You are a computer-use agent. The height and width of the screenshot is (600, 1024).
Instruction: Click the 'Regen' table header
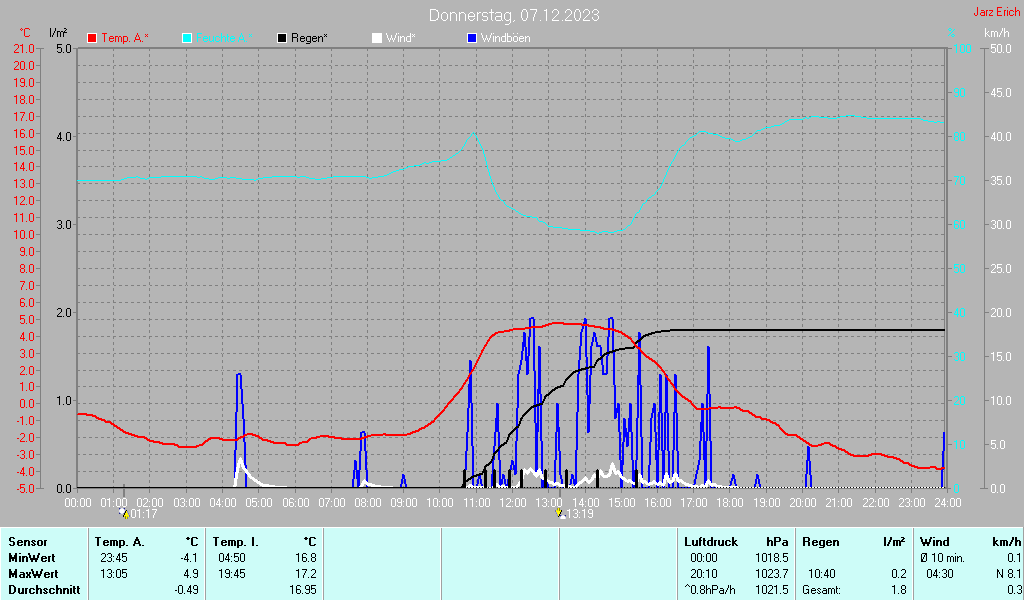click(x=820, y=542)
